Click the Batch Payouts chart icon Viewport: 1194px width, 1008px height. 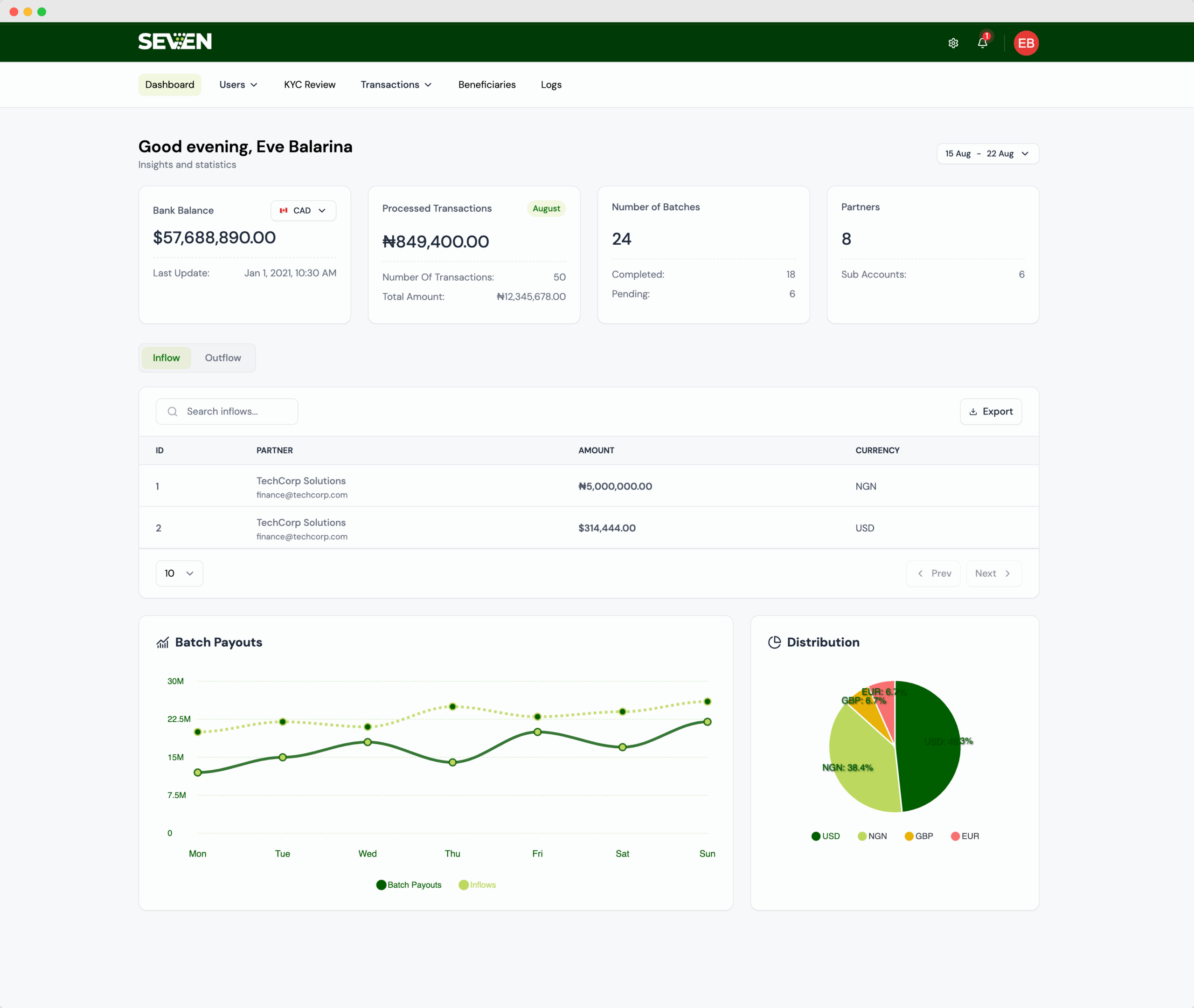[x=163, y=642]
